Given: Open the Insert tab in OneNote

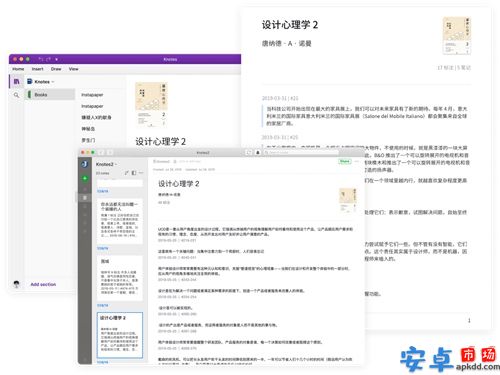Looking at the screenshot, I should tap(38, 69).
